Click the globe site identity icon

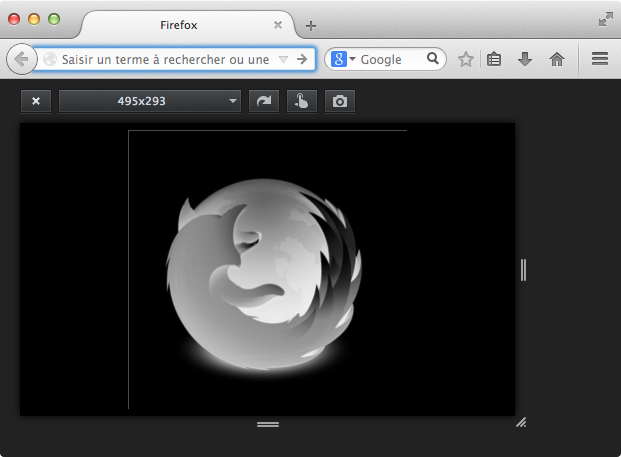pos(50,59)
